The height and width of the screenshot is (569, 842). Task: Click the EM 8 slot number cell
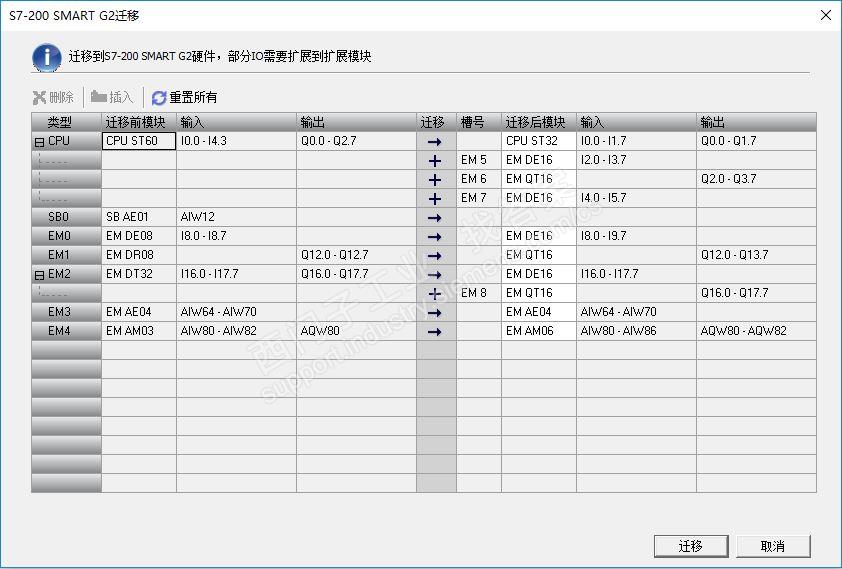coord(478,294)
